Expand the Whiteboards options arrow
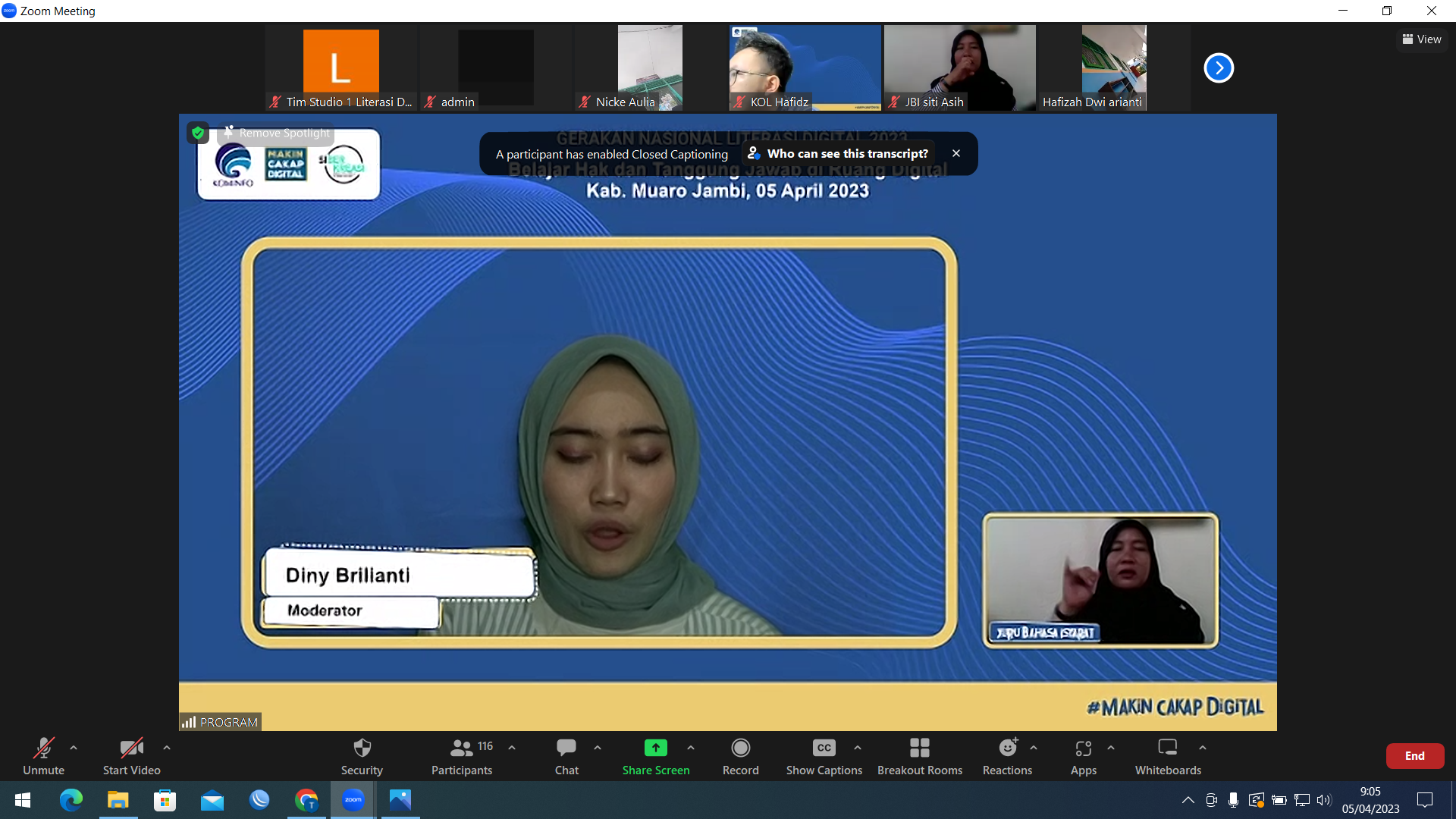Screen dimensions: 1456x819 tap(1203, 748)
